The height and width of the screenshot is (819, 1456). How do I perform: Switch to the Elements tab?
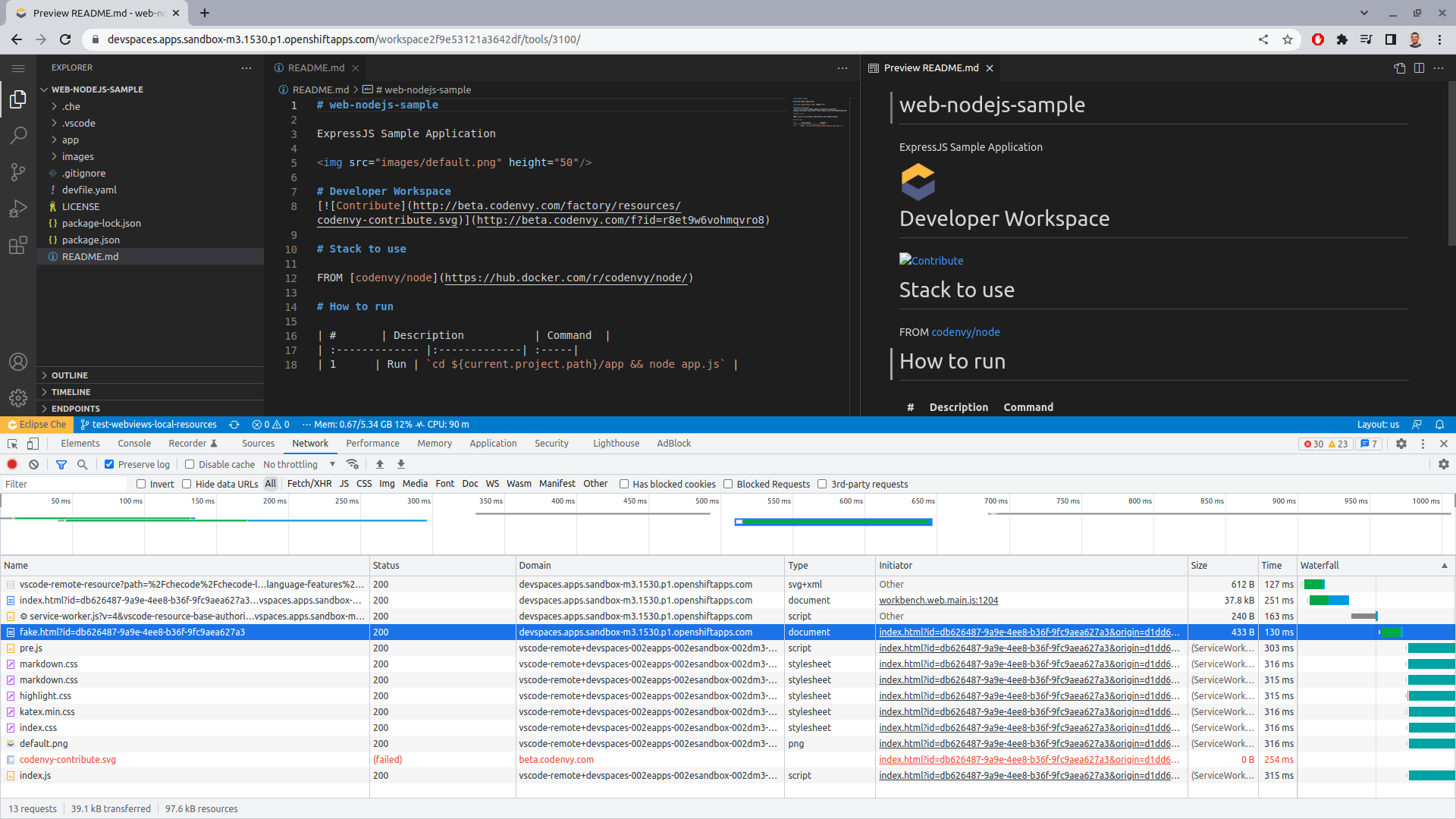tap(80, 444)
